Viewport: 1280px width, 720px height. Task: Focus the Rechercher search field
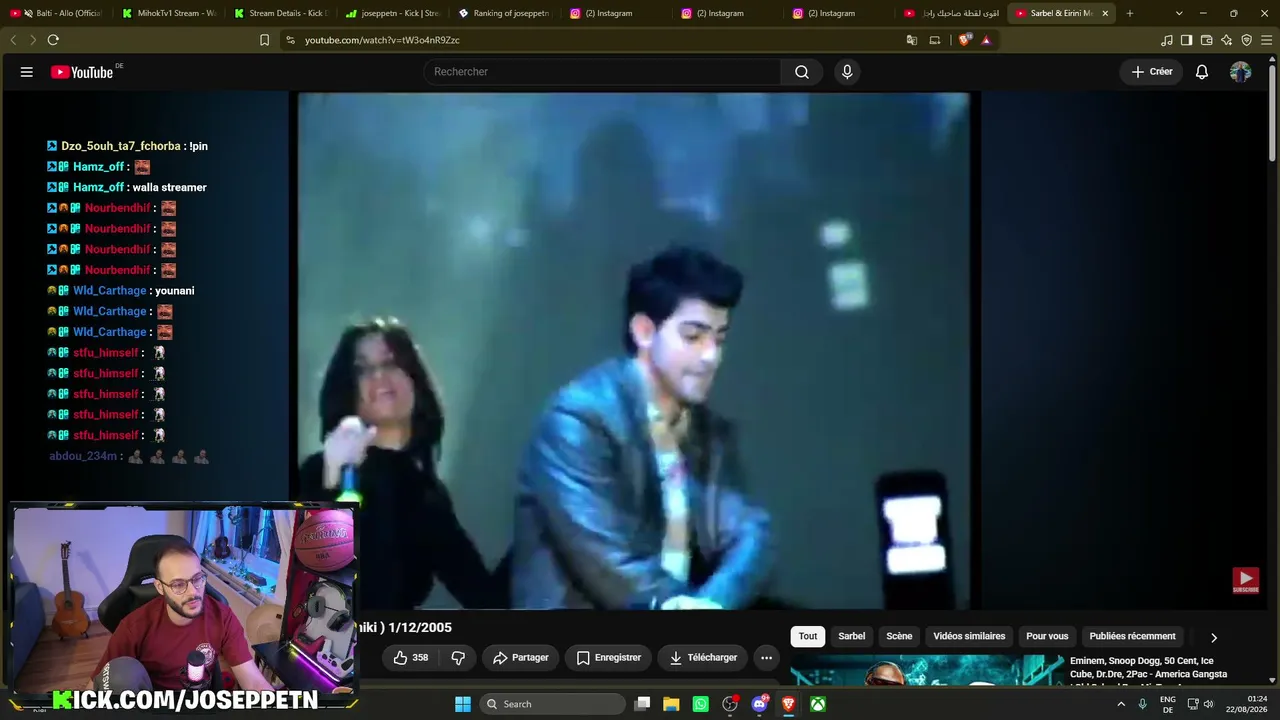click(602, 72)
